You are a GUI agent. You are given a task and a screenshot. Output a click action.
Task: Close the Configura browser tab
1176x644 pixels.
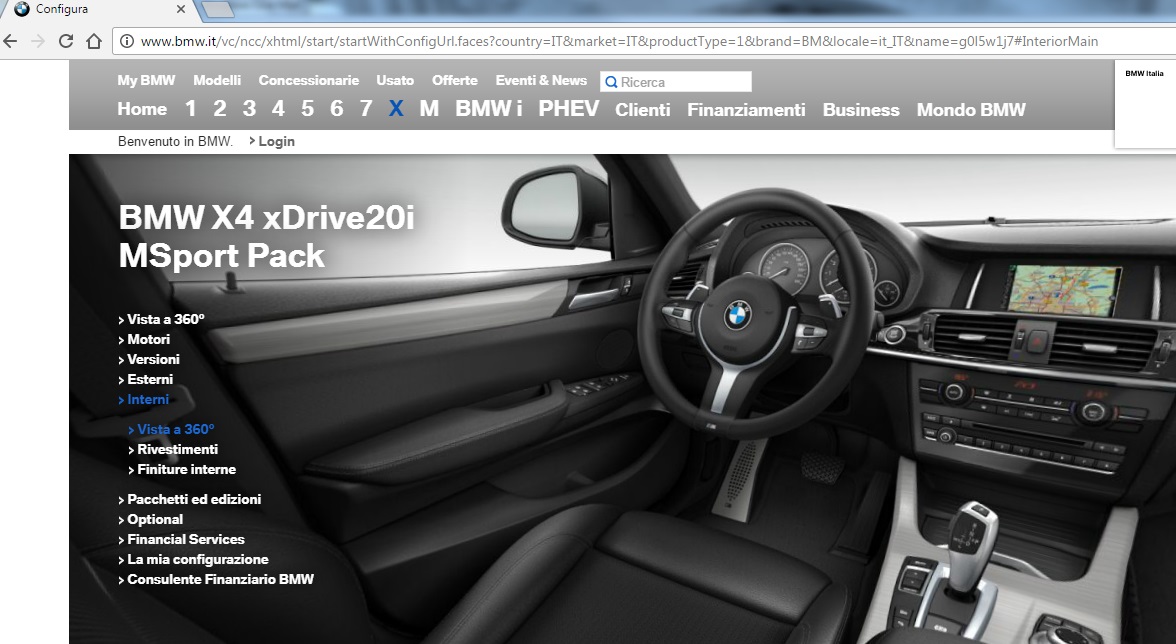181,9
